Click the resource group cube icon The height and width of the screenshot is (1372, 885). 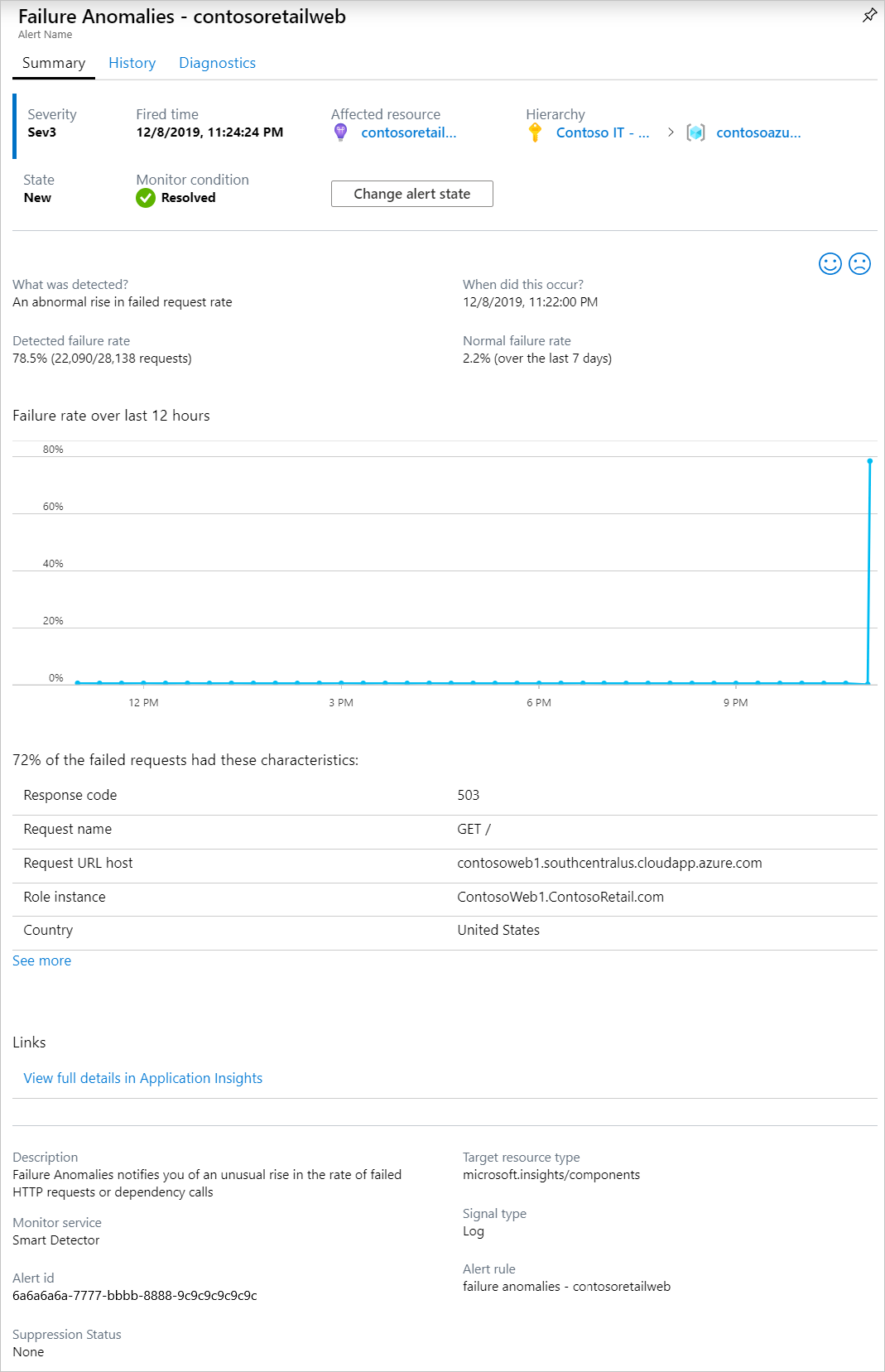click(696, 133)
